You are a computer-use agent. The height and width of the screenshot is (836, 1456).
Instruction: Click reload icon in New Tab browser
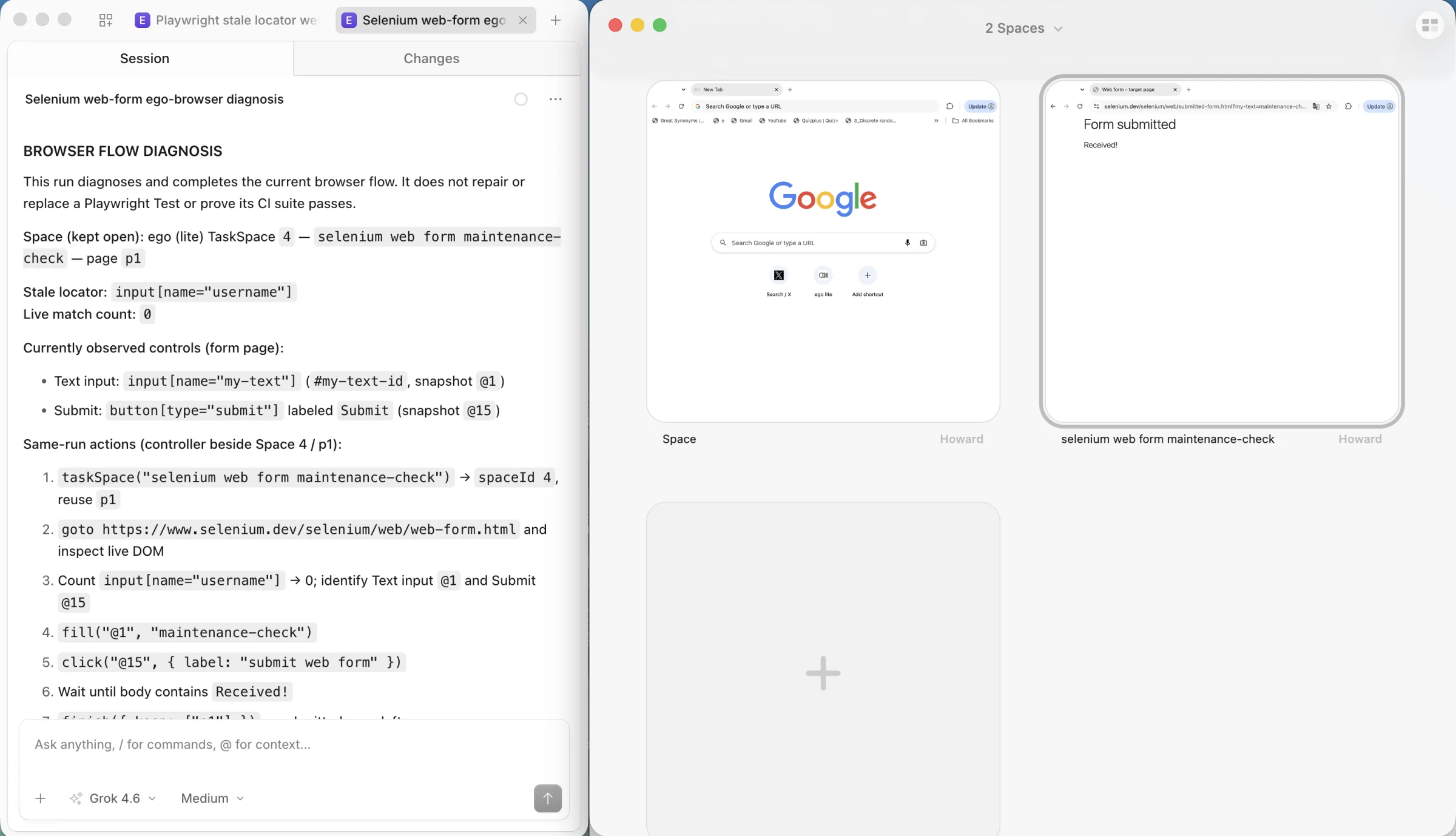[681, 106]
